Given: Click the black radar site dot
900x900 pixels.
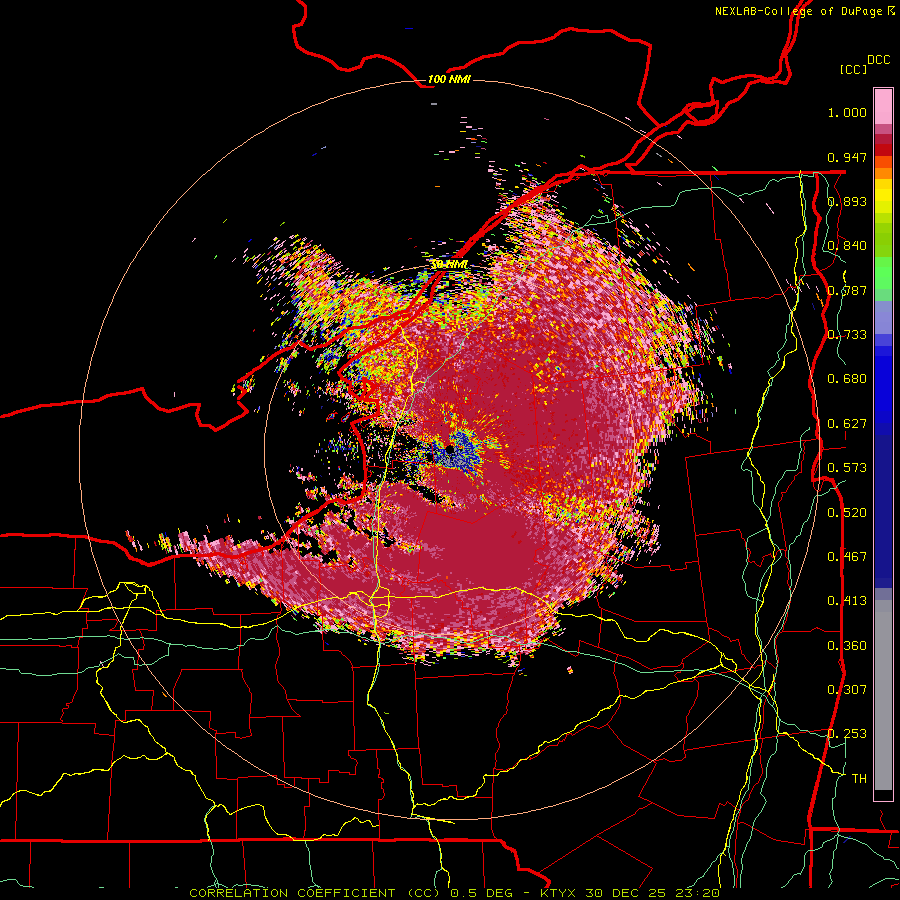Looking at the screenshot, I should tap(450, 449).
